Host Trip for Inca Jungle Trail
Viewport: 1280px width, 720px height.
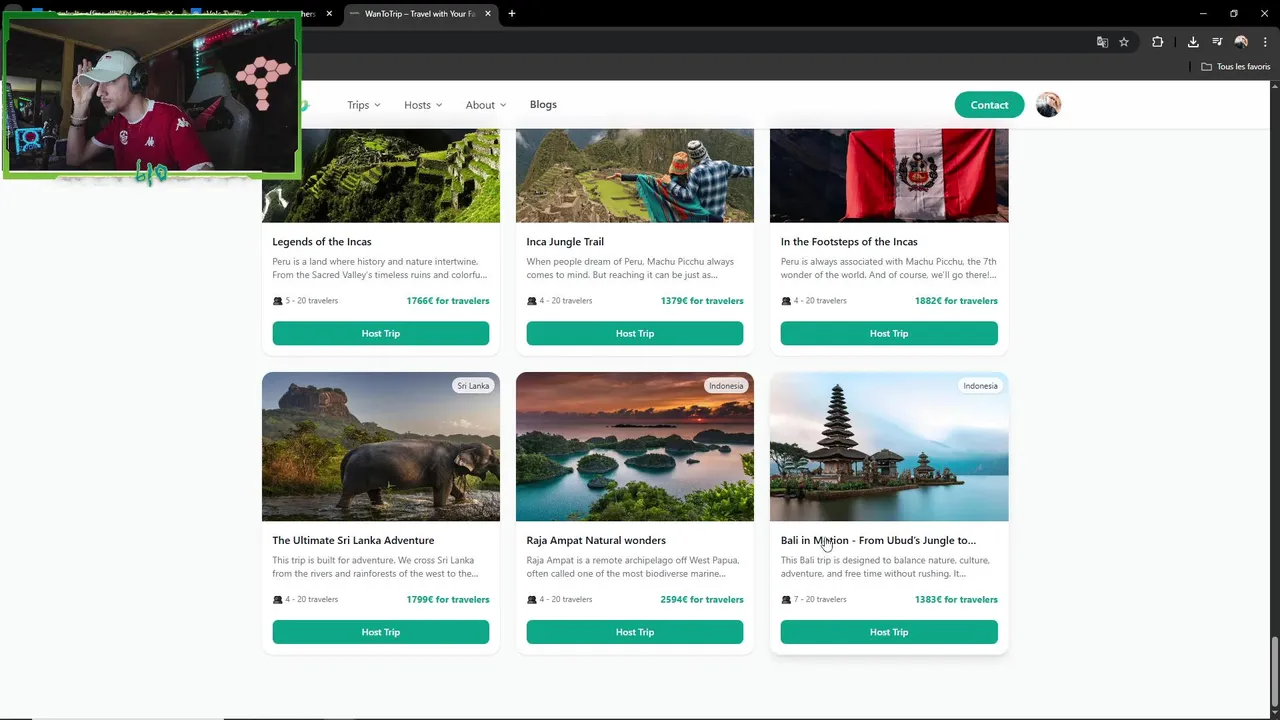(635, 333)
